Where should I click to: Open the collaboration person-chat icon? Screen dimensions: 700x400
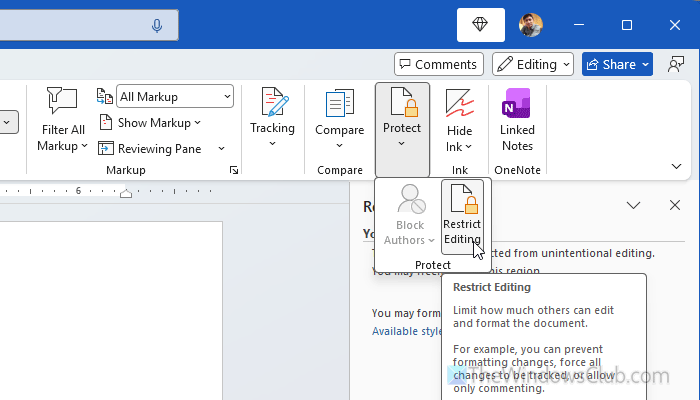676,64
